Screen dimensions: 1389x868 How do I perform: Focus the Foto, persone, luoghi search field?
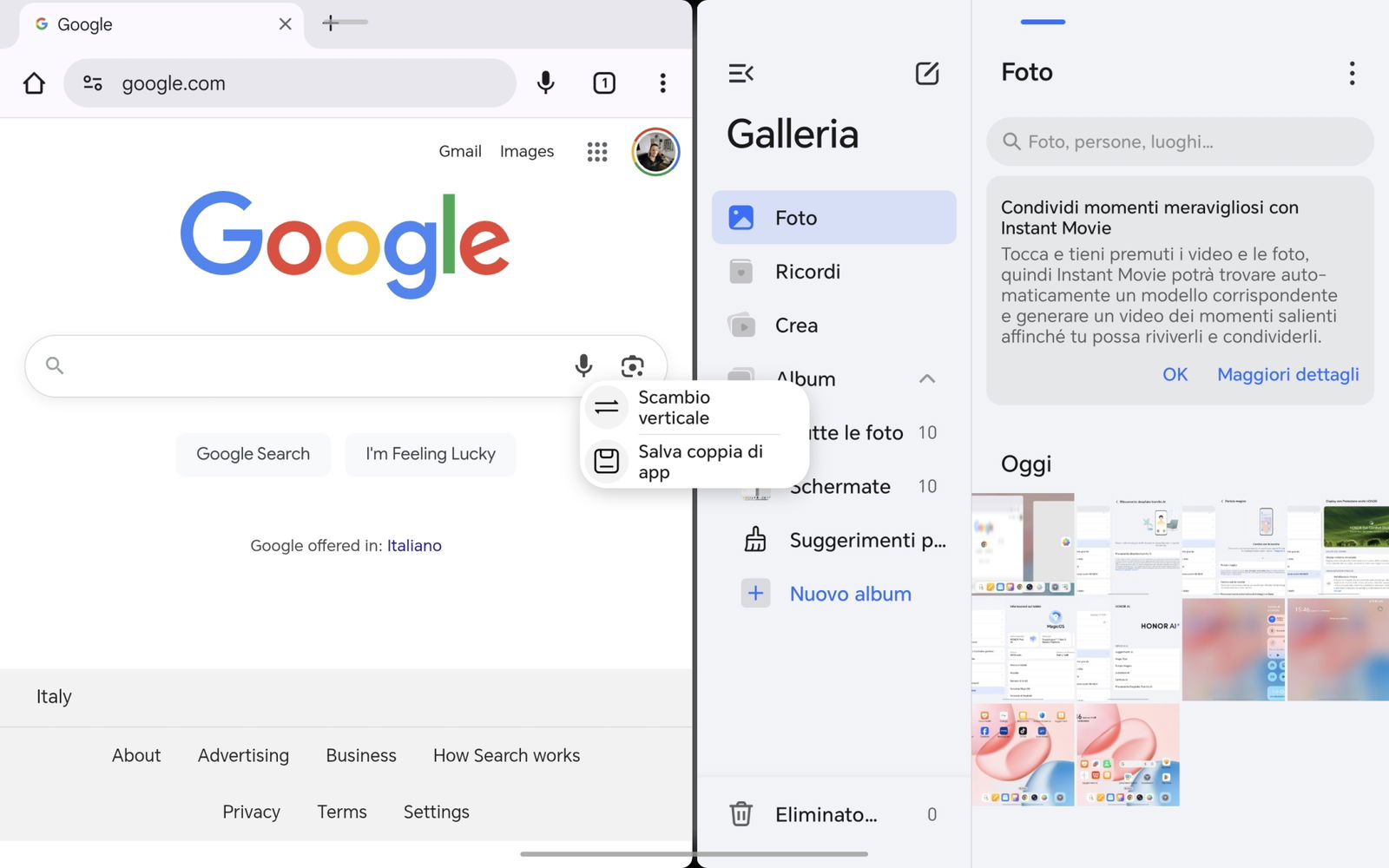pos(1180,141)
